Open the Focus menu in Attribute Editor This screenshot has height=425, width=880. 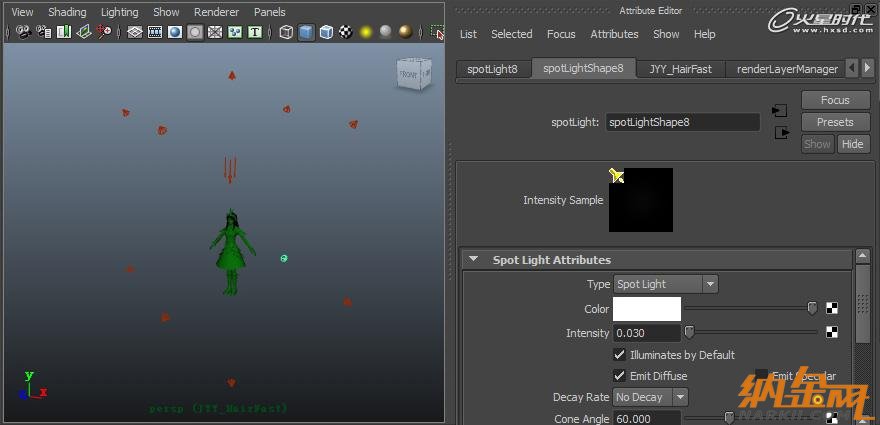(x=561, y=34)
